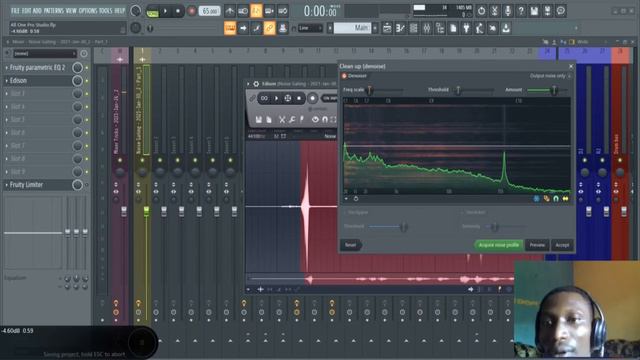
Task: Click the Reset button in denoise dialog
Action: coord(351,245)
